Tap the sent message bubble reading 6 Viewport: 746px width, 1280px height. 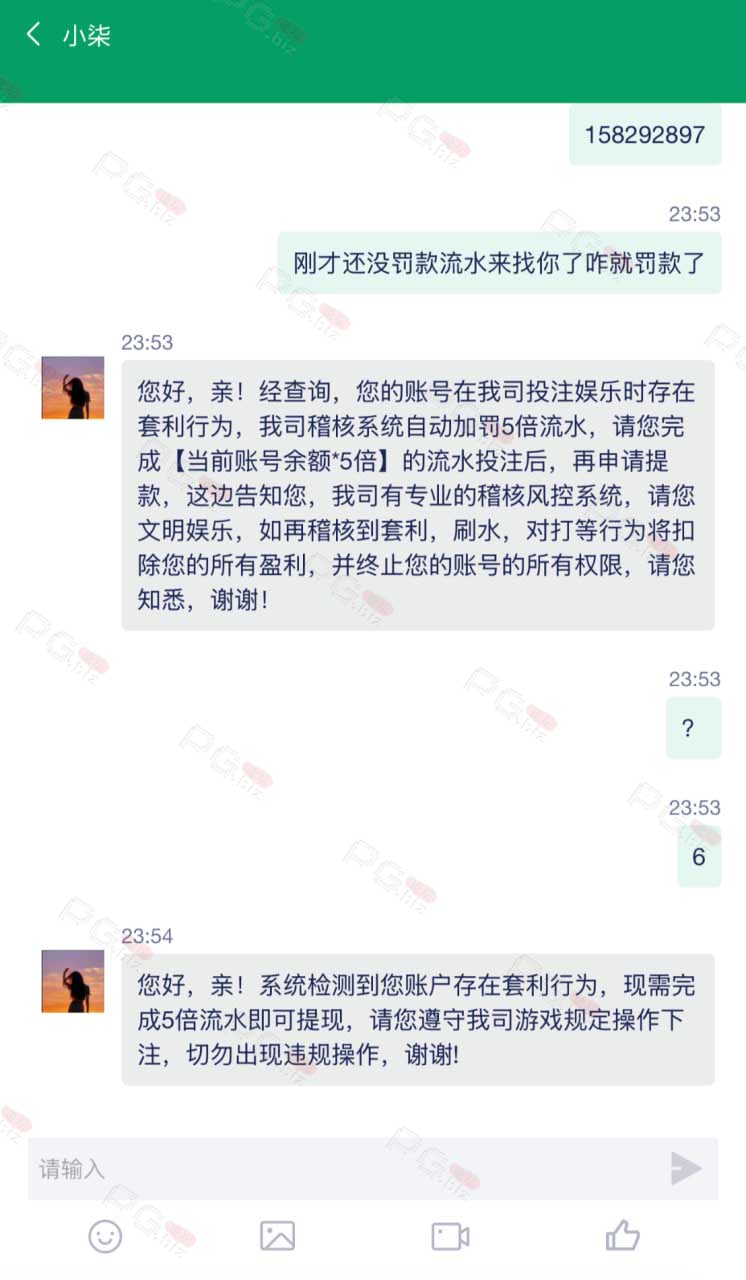(x=699, y=857)
